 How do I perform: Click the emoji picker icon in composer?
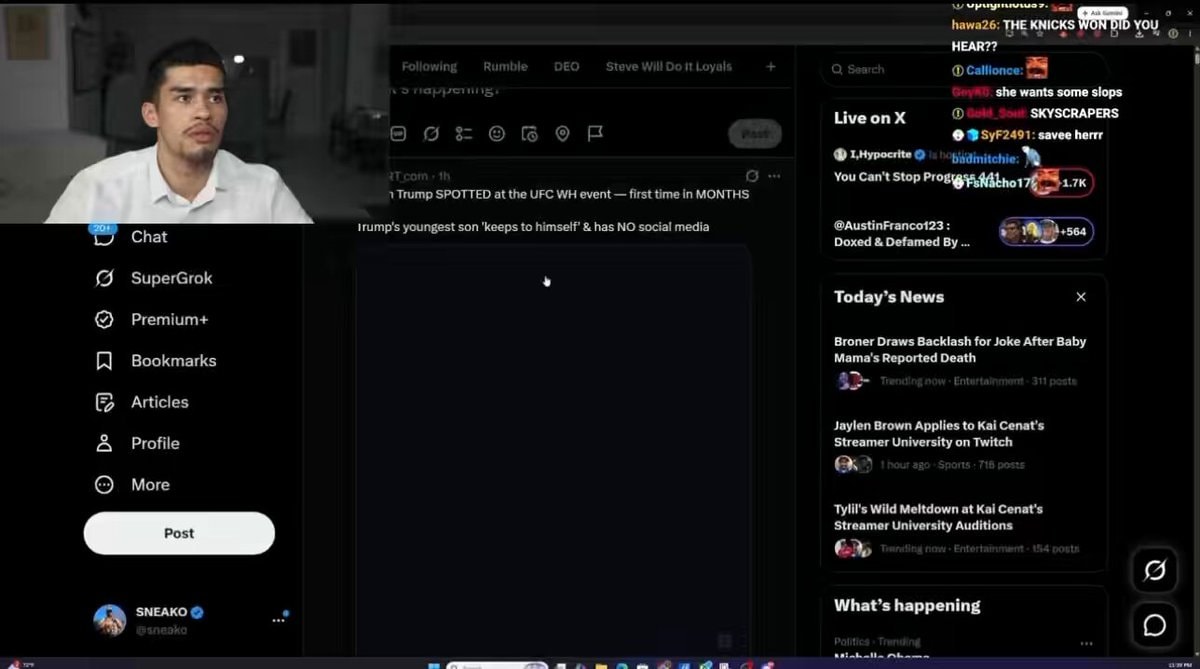coord(497,133)
